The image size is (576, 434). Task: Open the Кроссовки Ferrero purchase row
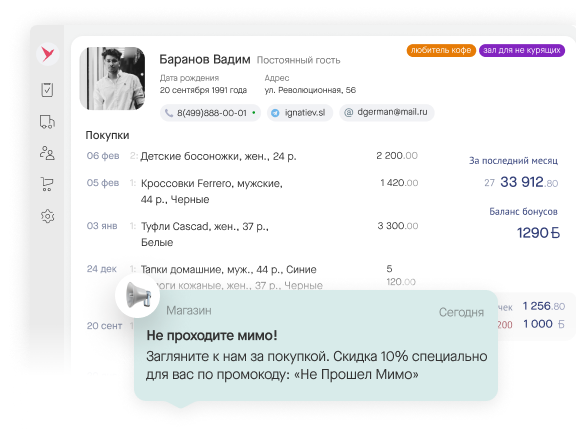252,191
